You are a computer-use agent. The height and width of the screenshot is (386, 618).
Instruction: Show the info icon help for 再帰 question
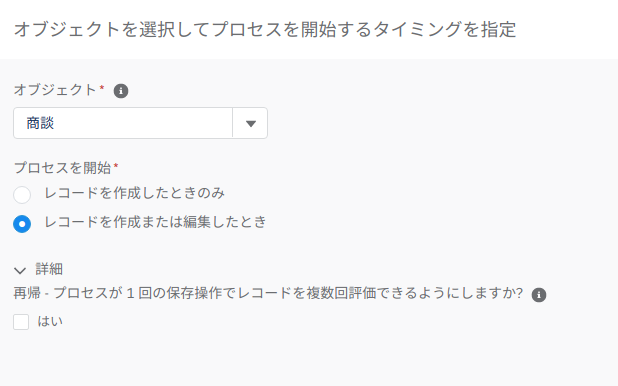[x=539, y=295]
